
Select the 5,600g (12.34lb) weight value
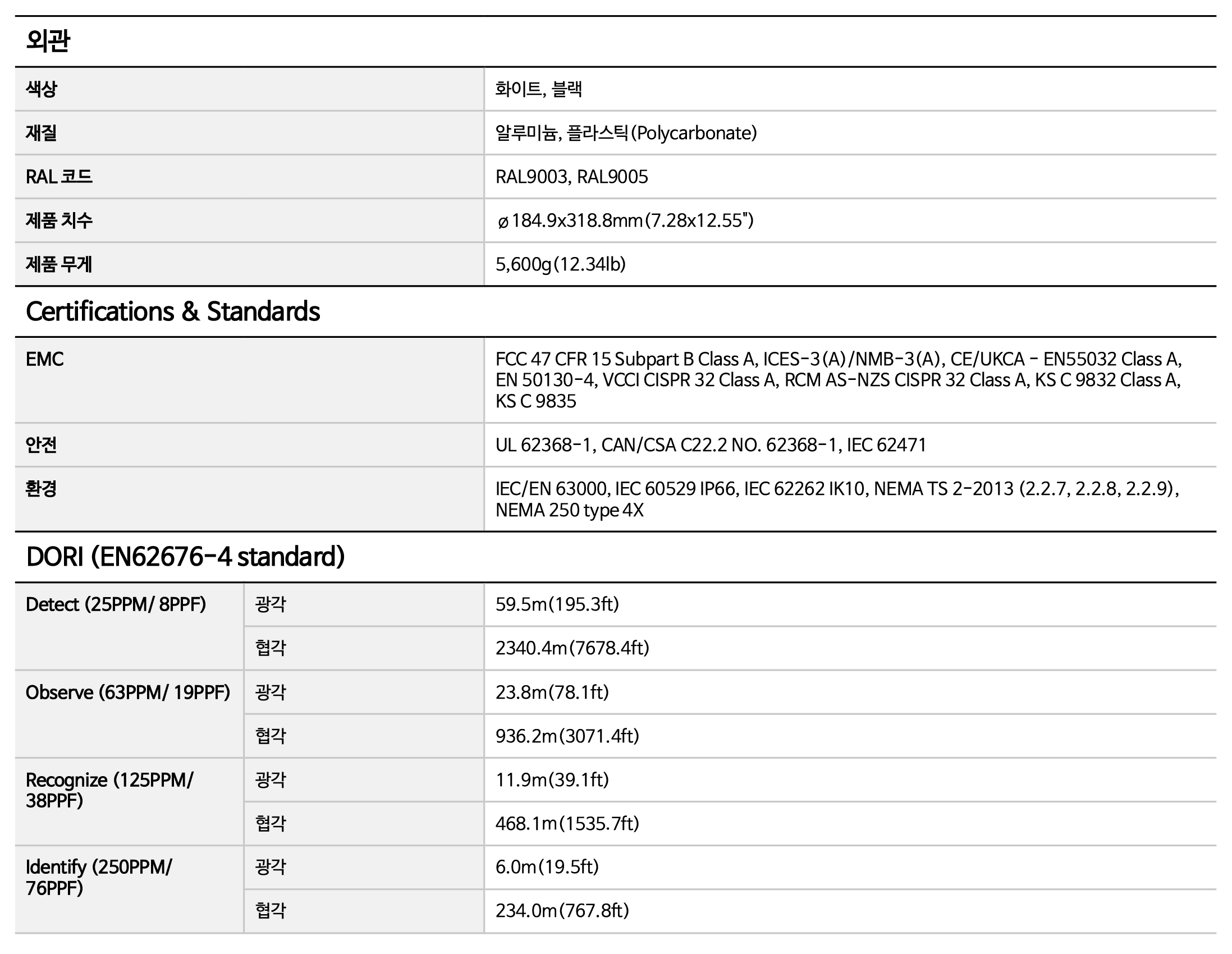pyautogui.click(x=560, y=264)
